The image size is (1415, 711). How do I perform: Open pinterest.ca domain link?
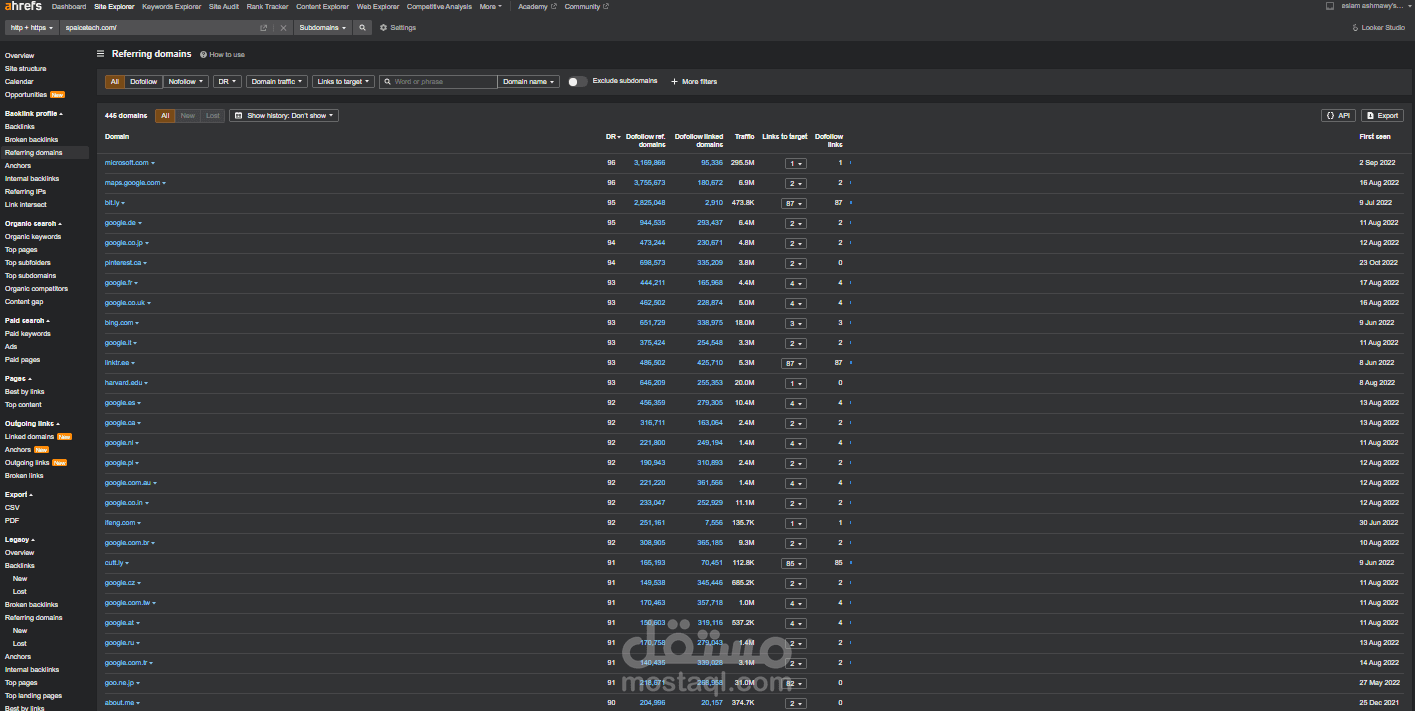[x=123, y=263]
